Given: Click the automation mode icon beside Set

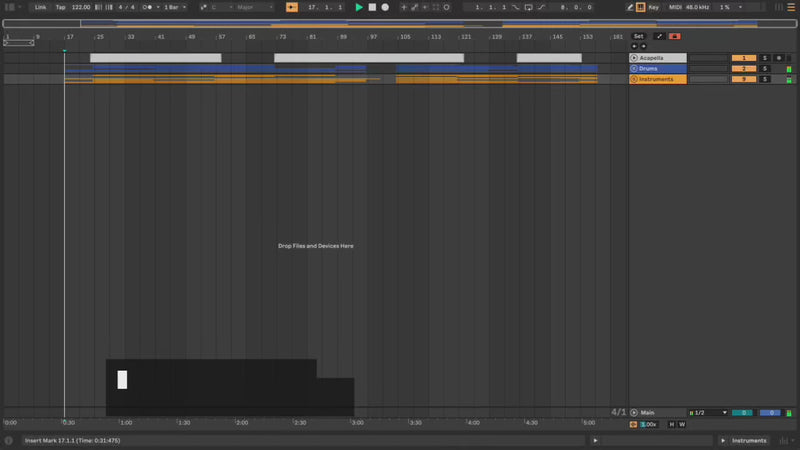Looking at the screenshot, I should point(659,36).
